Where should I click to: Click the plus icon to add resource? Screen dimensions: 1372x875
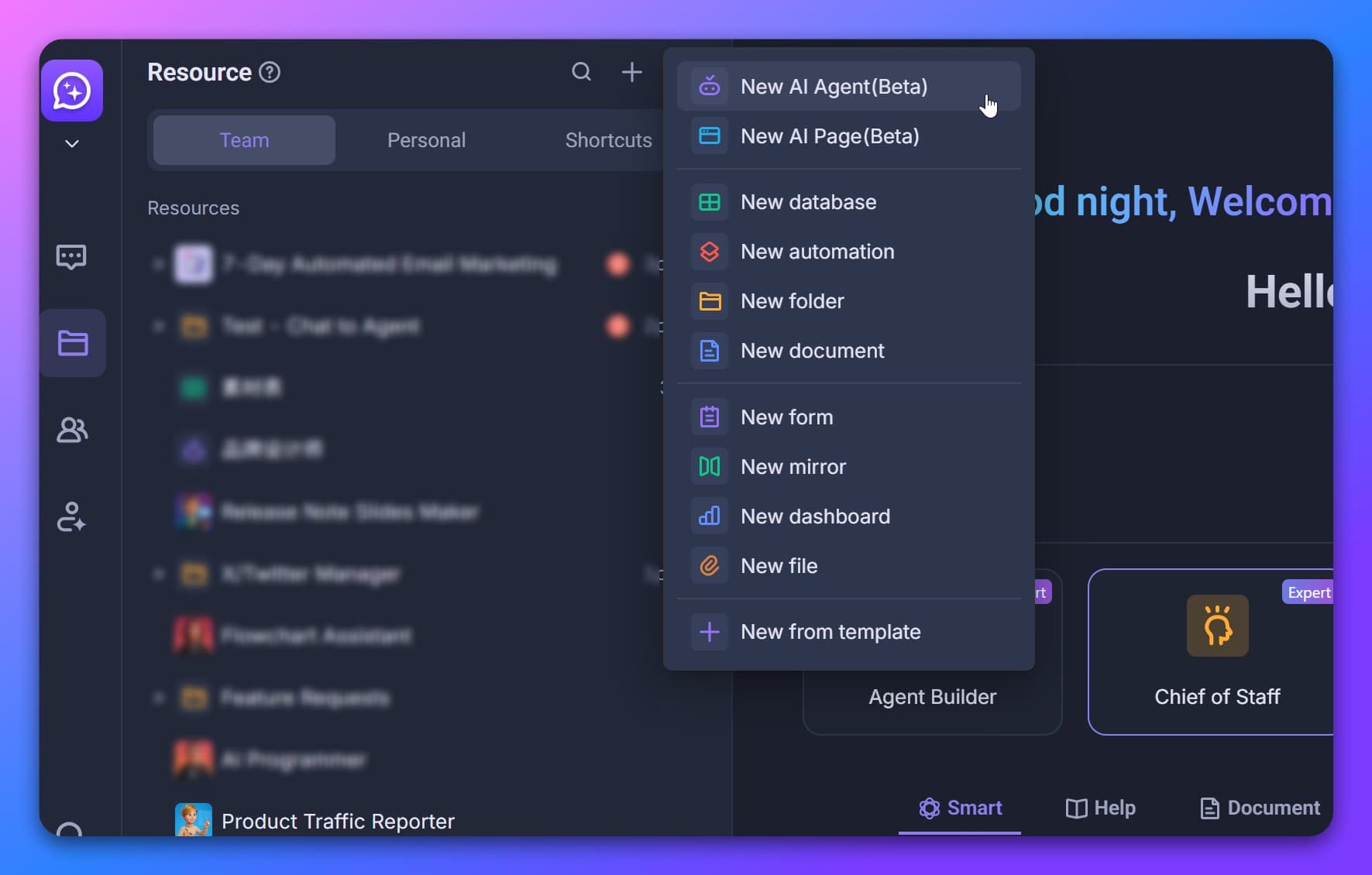tap(631, 72)
